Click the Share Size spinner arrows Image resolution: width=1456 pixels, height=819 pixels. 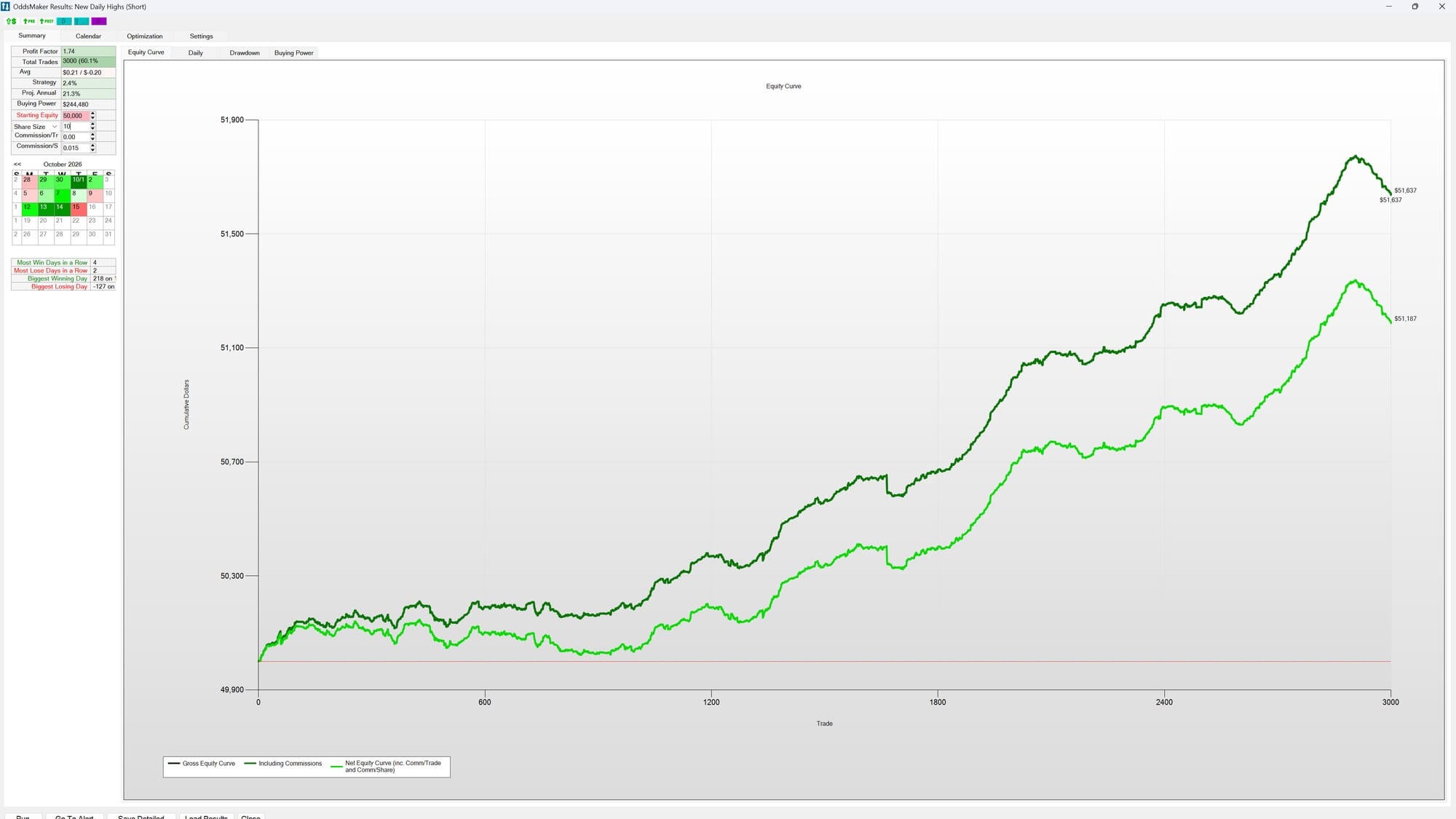pyautogui.click(x=92, y=127)
